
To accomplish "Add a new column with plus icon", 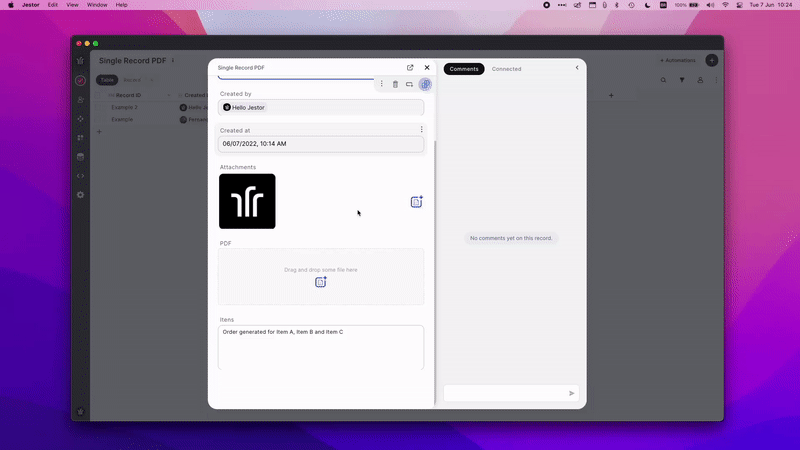I will (611, 95).
